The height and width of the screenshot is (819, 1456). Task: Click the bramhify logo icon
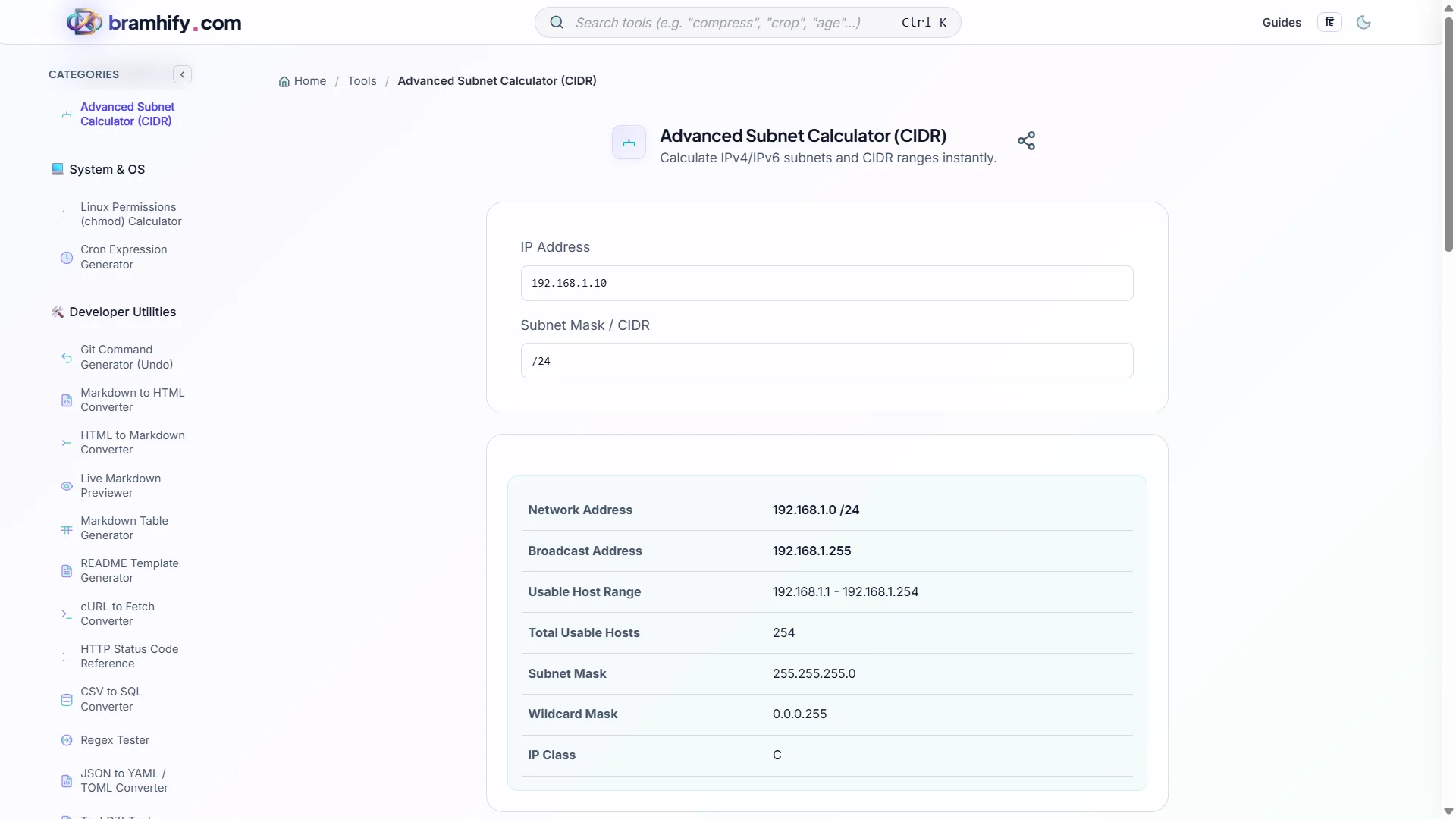point(84,22)
